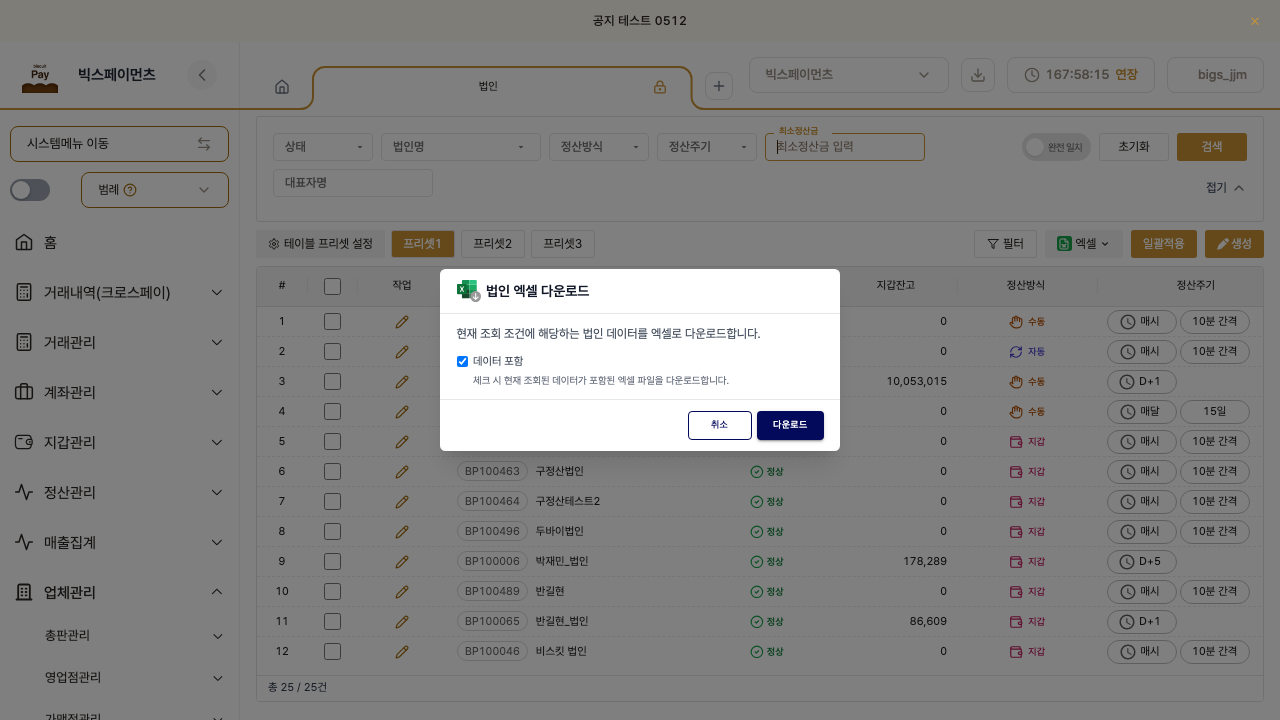Viewport: 1280px width, 720px height.
Task: Check the row 6 selection checkbox
Action: (x=333, y=471)
